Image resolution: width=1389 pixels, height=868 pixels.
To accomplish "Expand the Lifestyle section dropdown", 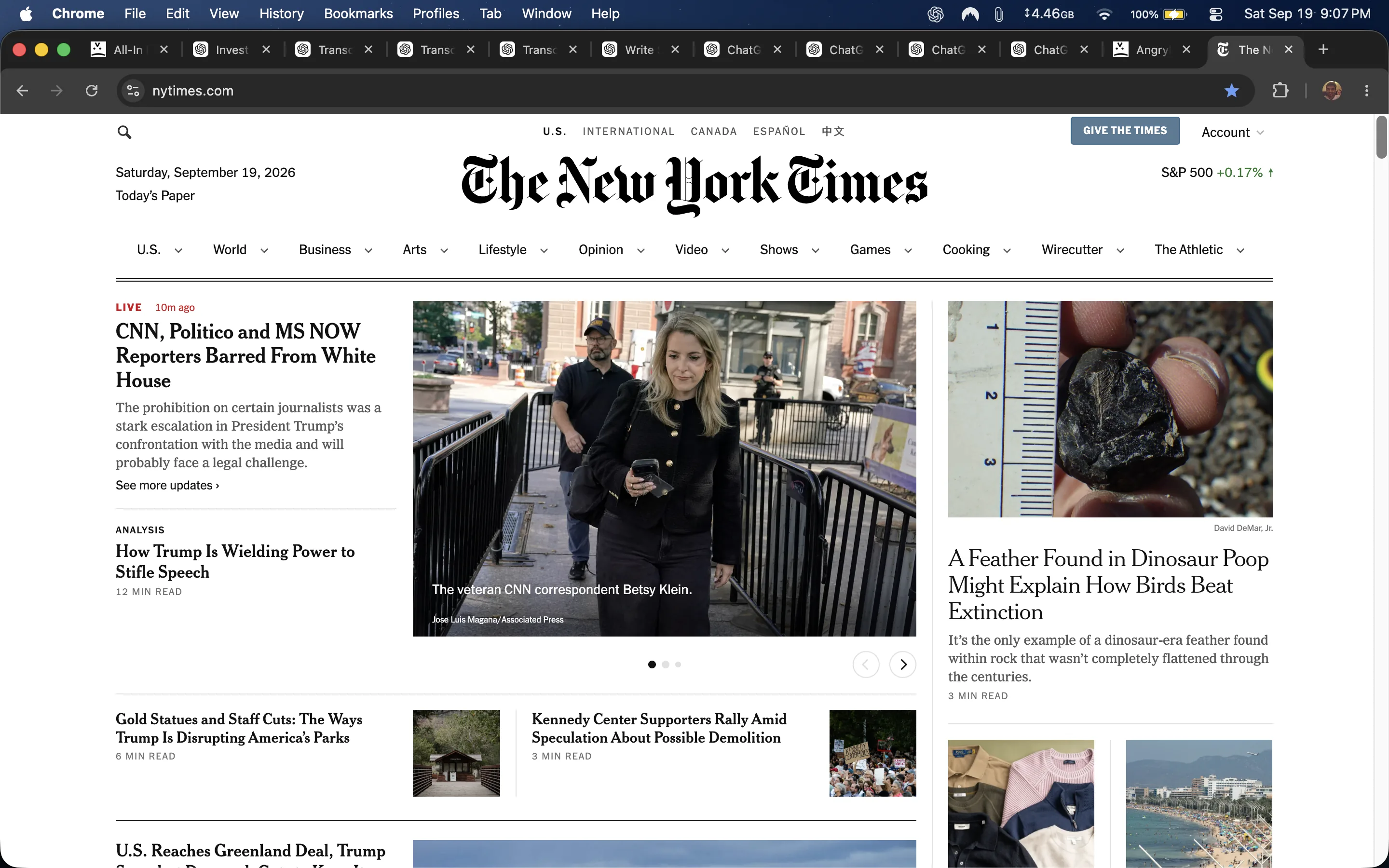I will pos(544,250).
